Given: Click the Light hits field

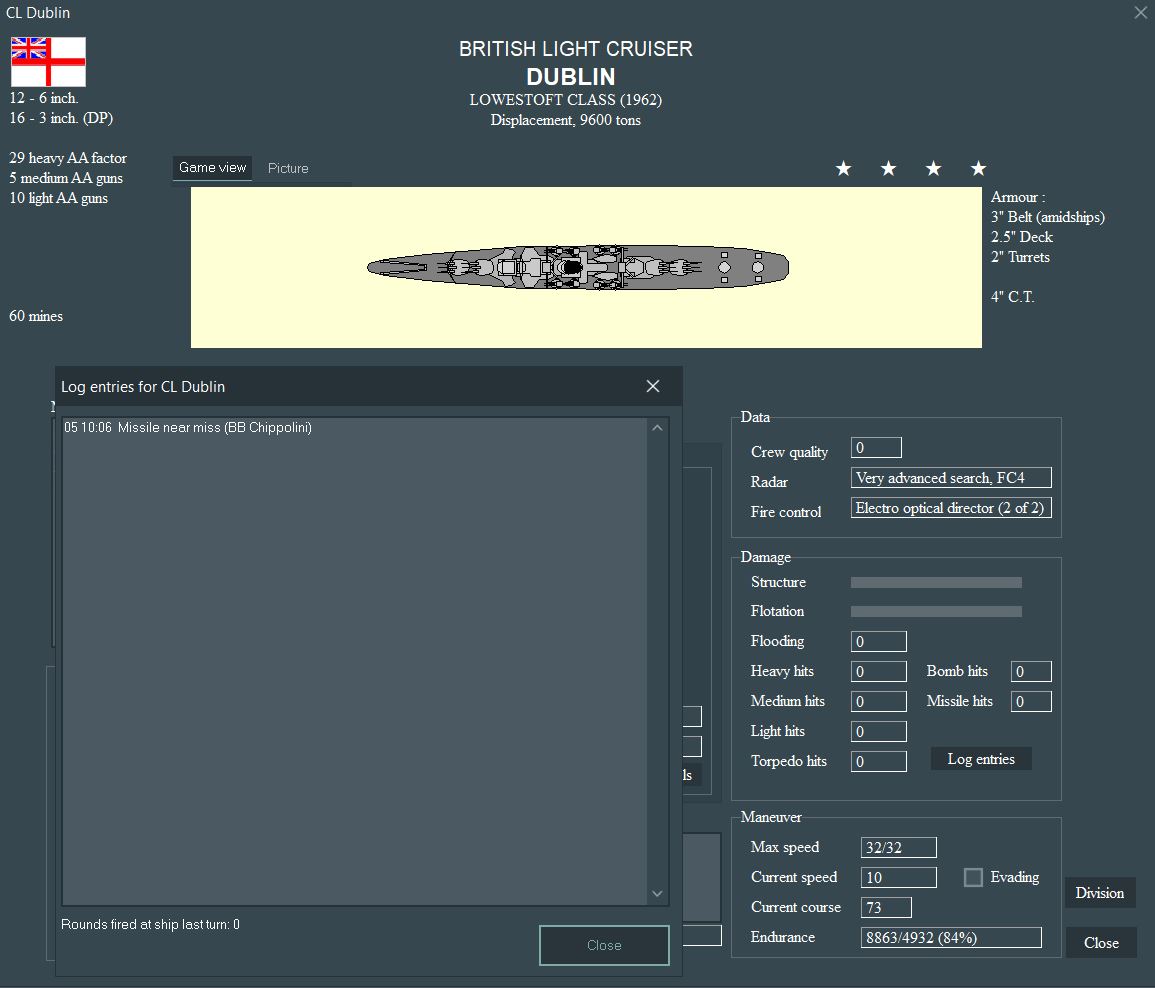Looking at the screenshot, I should point(879,731).
